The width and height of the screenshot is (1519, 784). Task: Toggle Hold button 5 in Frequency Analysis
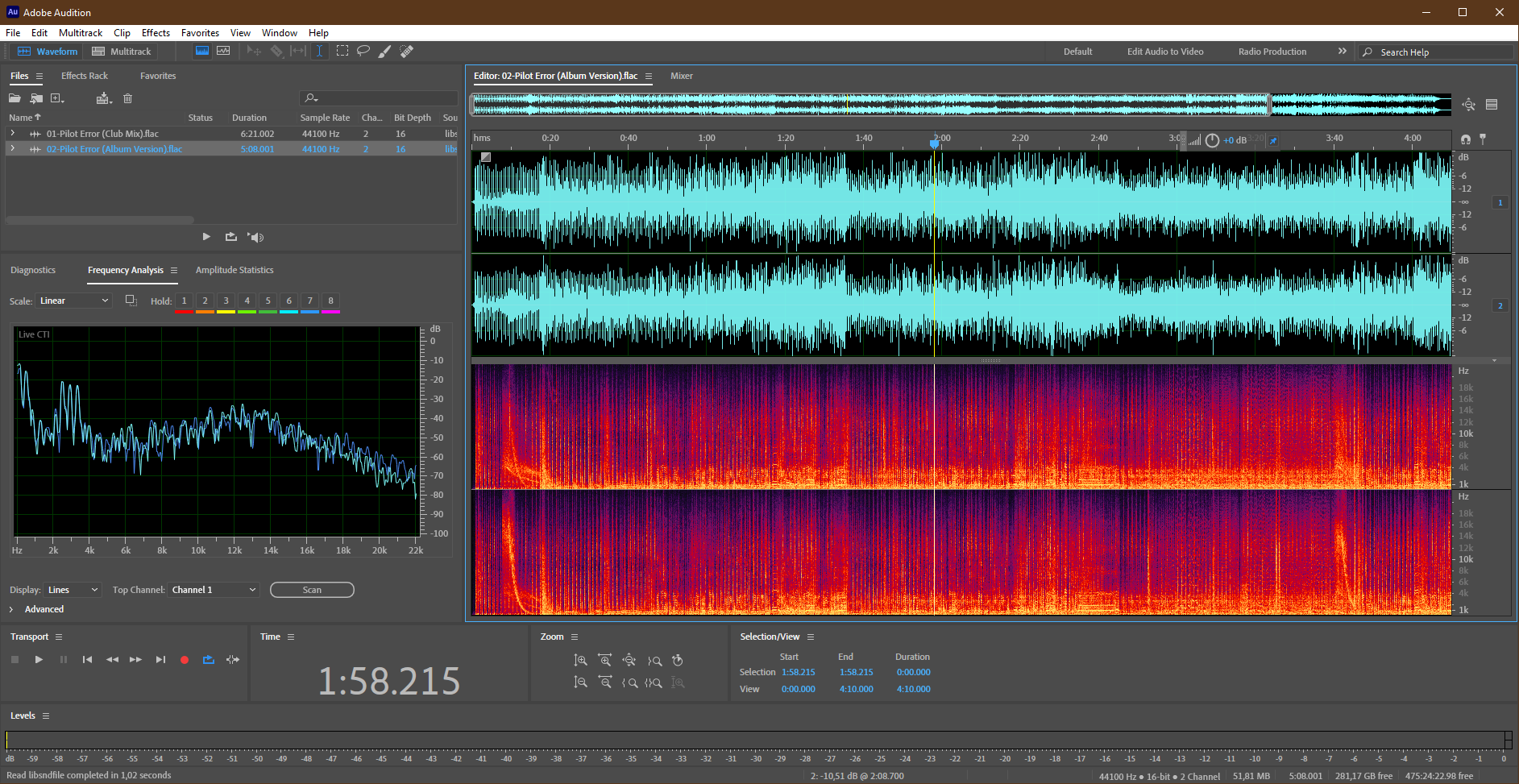[268, 301]
